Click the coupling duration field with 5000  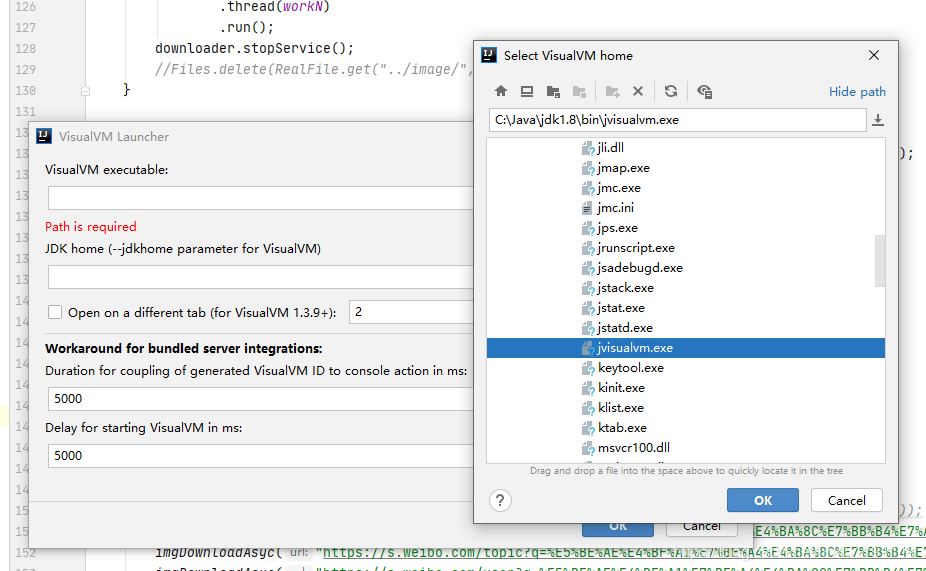tap(260, 399)
